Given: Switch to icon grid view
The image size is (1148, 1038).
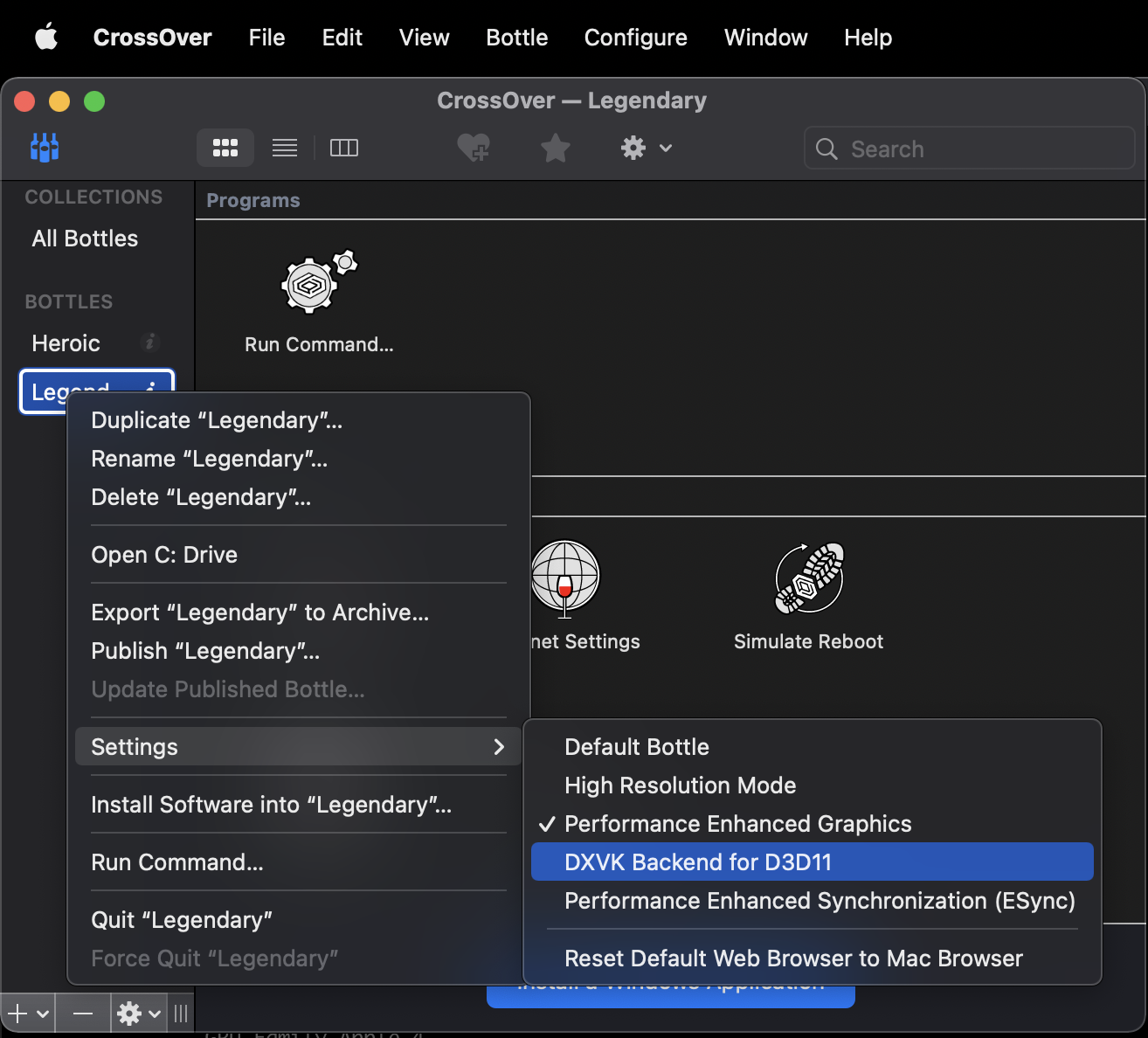Looking at the screenshot, I should click(x=225, y=148).
